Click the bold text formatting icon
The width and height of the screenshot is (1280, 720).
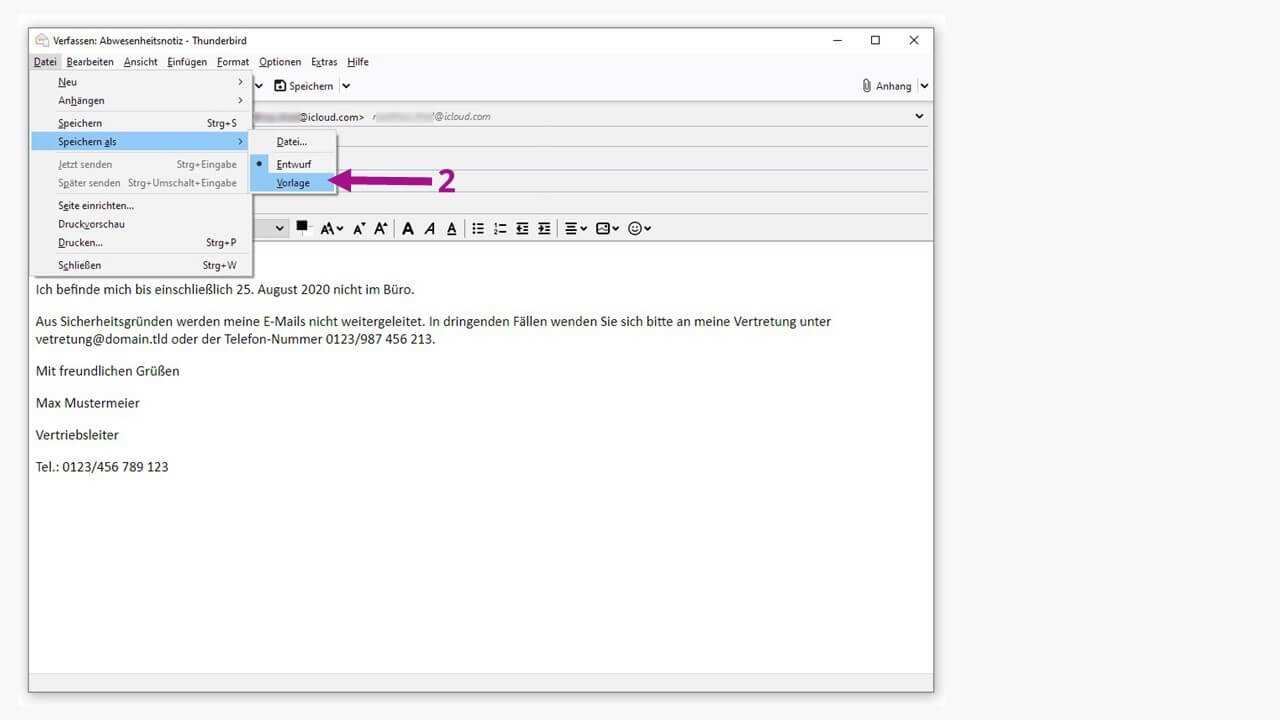click(x=408, y=229)
